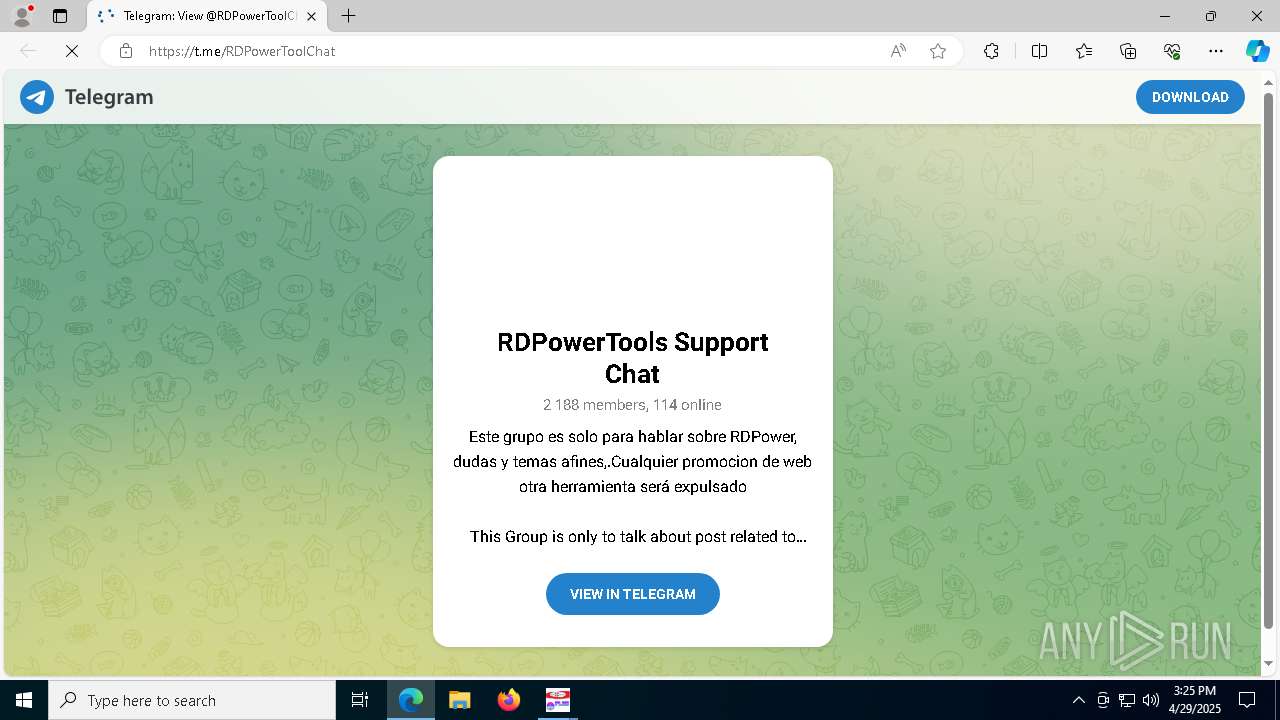Screen dimensions: 1280x720
Task: Stop loading the page
Action: pos(72,51)
